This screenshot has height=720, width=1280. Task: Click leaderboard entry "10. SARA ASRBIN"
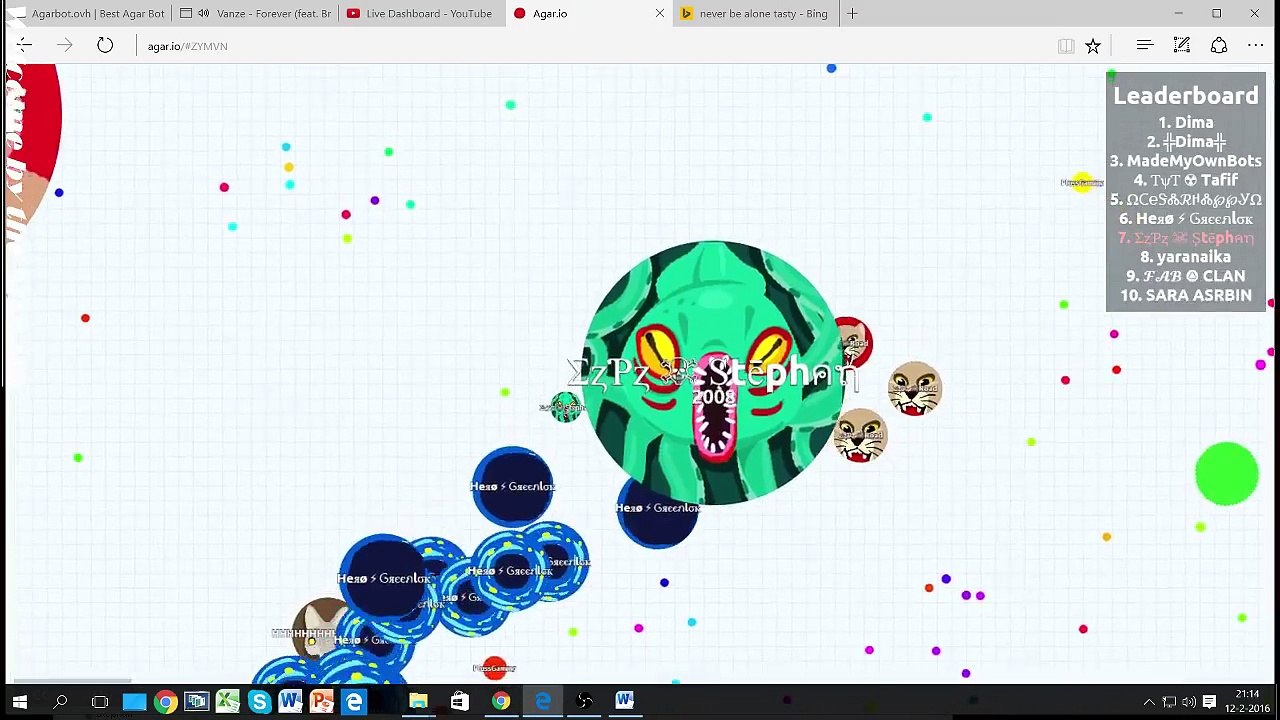tap(1186, 296)
